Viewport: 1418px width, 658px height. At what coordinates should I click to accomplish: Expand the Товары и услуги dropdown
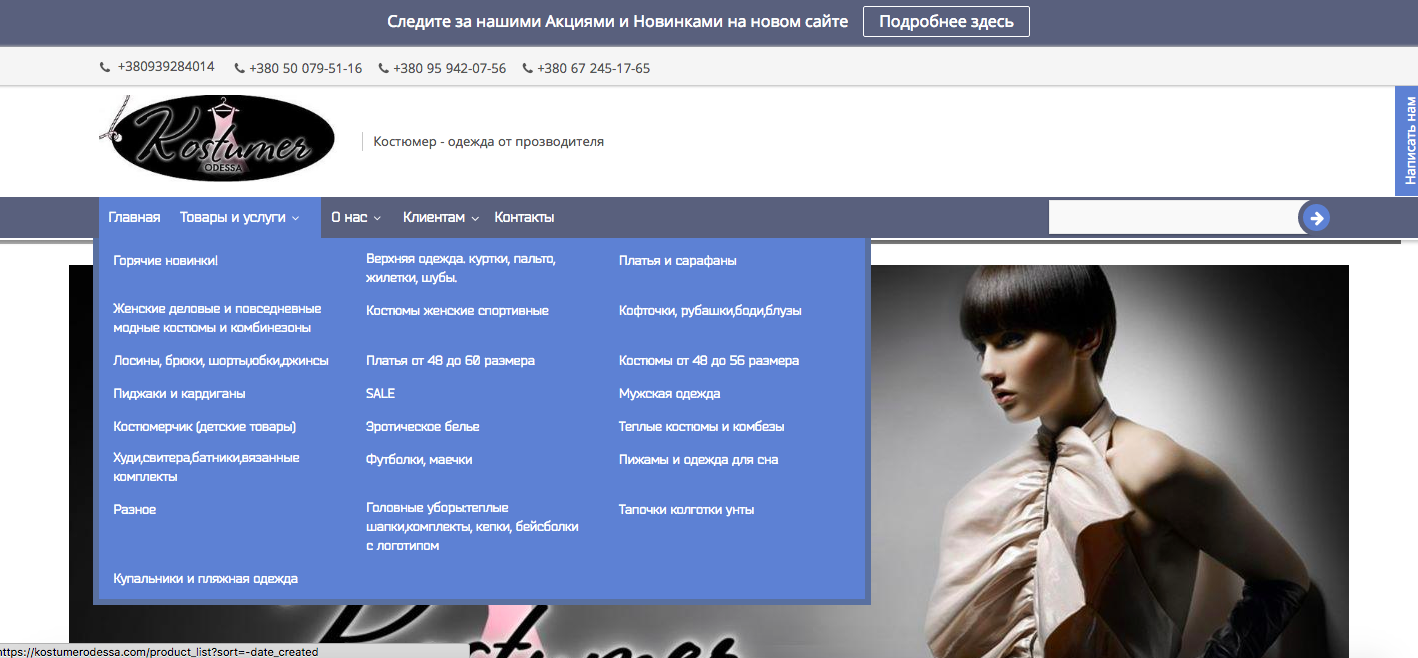point(239,218)
